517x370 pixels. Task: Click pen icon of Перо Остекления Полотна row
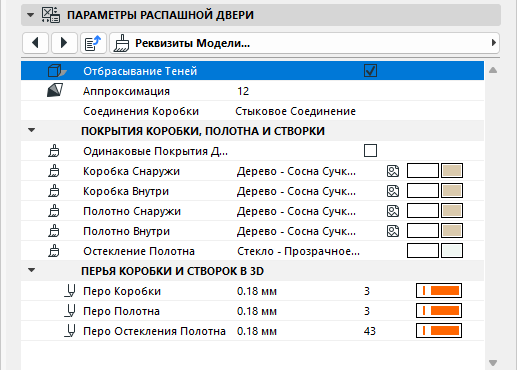tap(70, 331)
